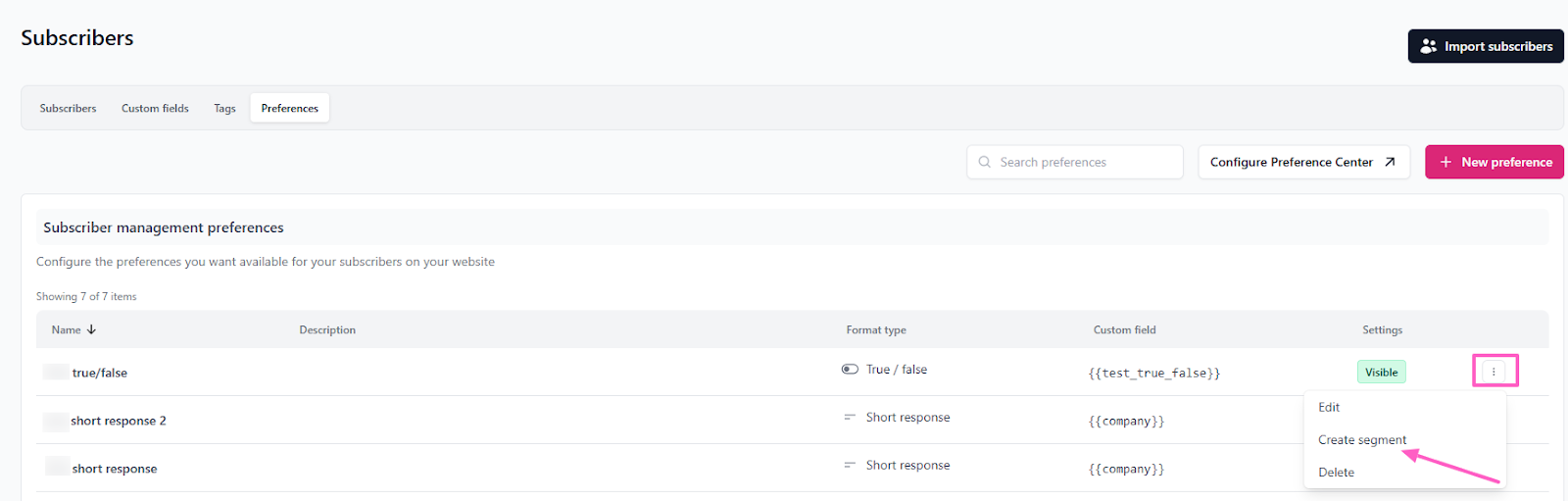This screenshot has height=501, width=1568.
Task: Sort by the Name column arrow
Action: coord(91,330)
